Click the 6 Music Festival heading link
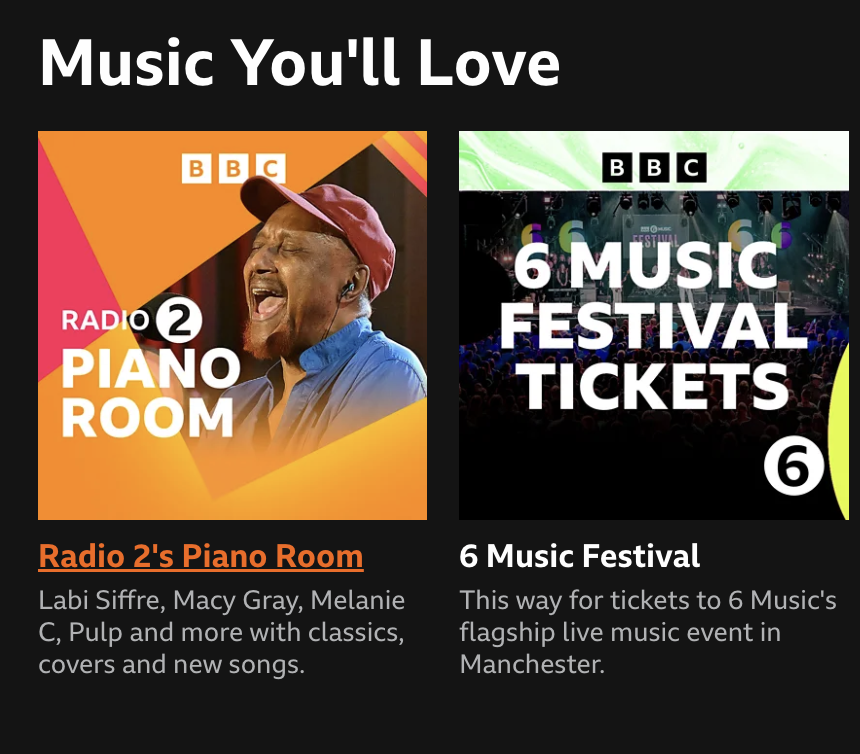The height and width of the screenshot is (754, 860). point(580,558)
